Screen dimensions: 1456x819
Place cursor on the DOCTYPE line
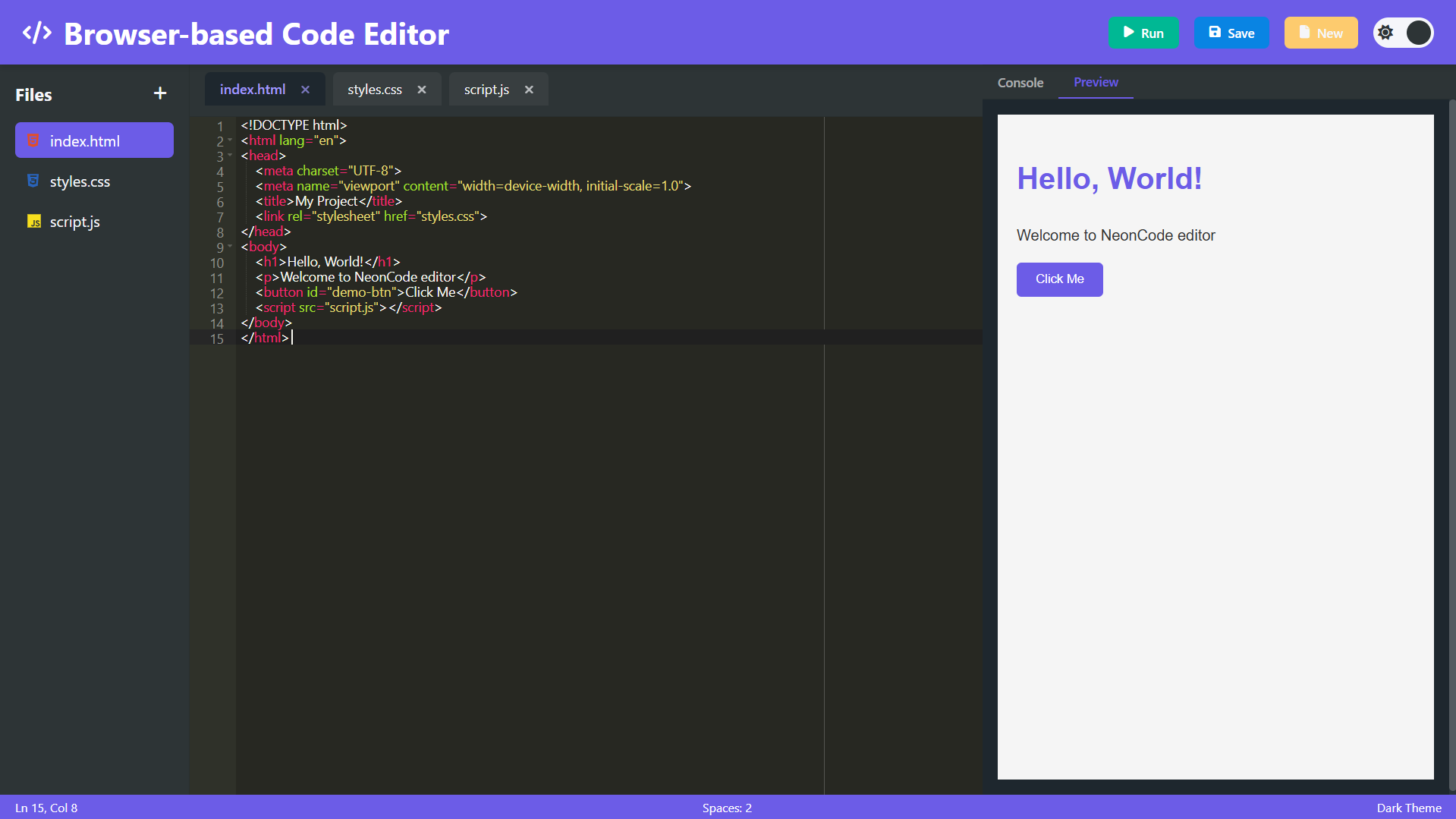tap(294, 125)
